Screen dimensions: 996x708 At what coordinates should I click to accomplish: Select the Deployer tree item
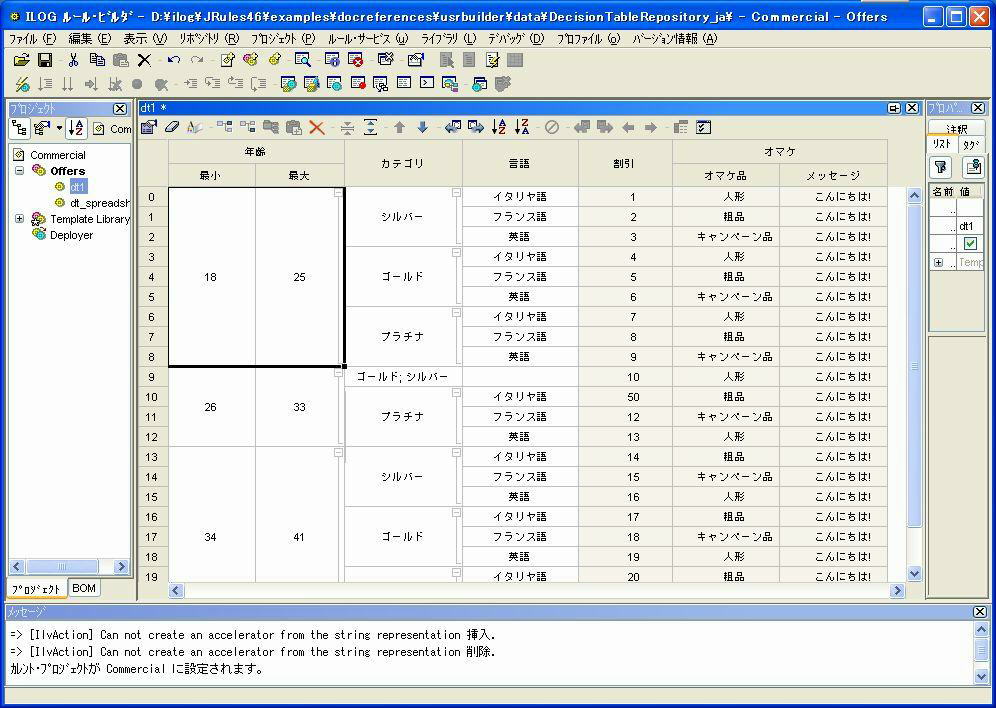[71, 235]
